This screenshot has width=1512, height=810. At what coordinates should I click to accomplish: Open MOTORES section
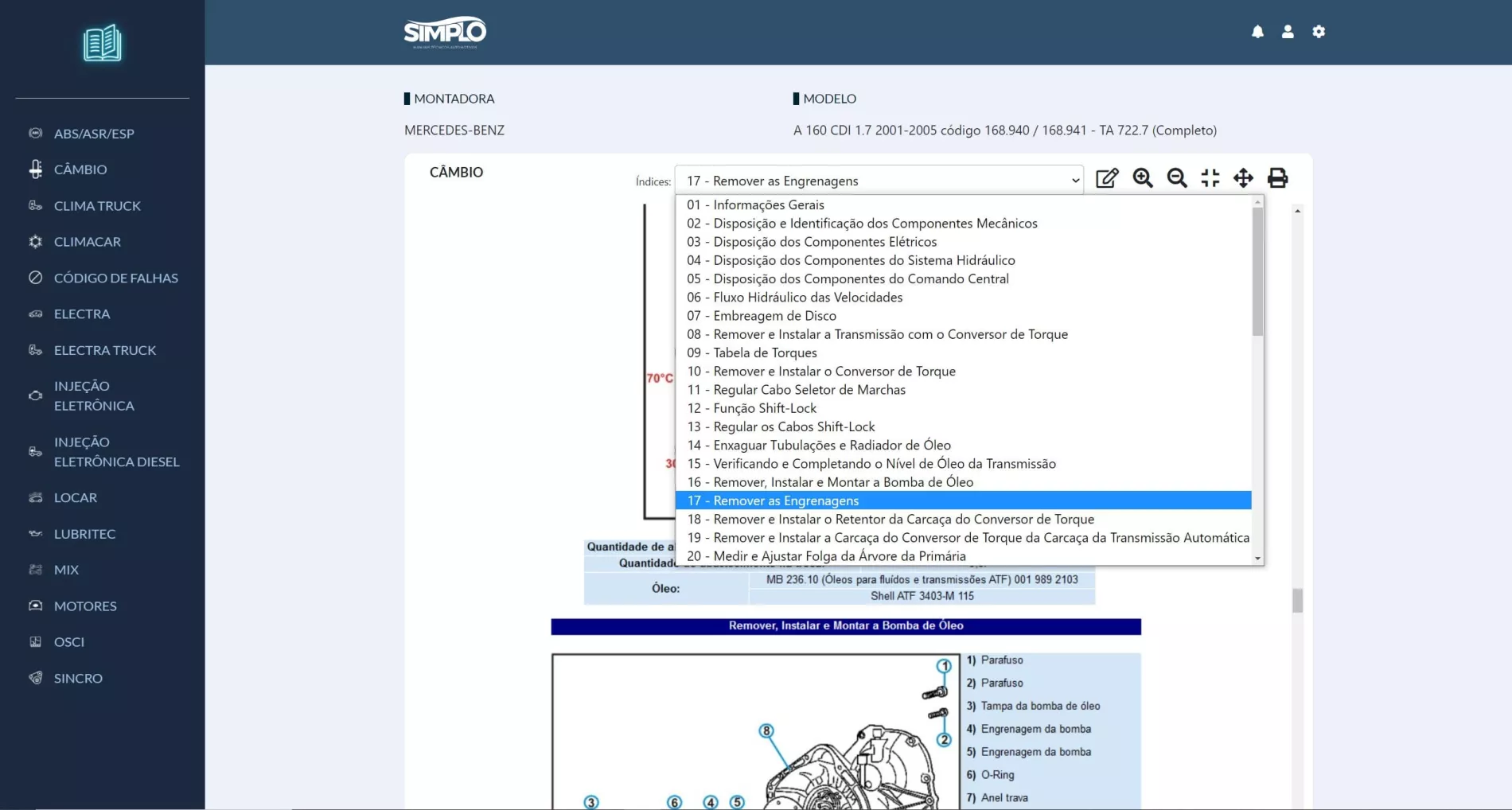[85, 606]
